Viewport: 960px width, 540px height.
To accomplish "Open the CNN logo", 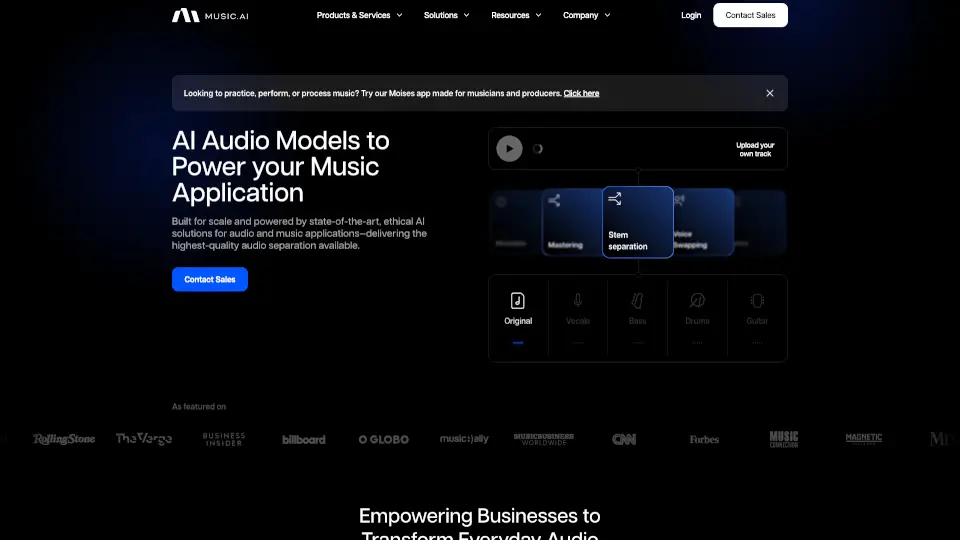I will (624, 439).
